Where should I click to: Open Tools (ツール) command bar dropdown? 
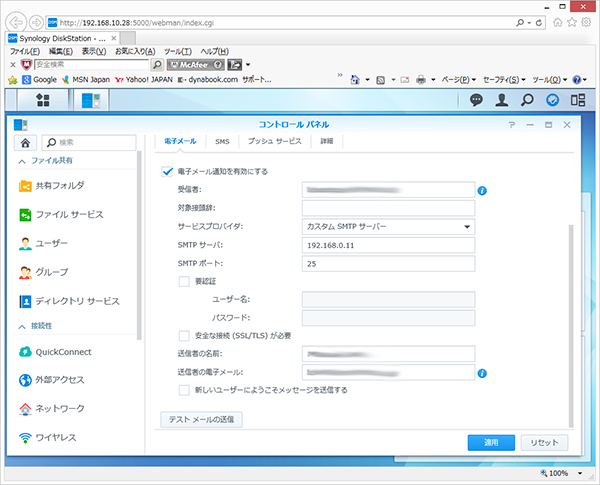tap(550, 80)
